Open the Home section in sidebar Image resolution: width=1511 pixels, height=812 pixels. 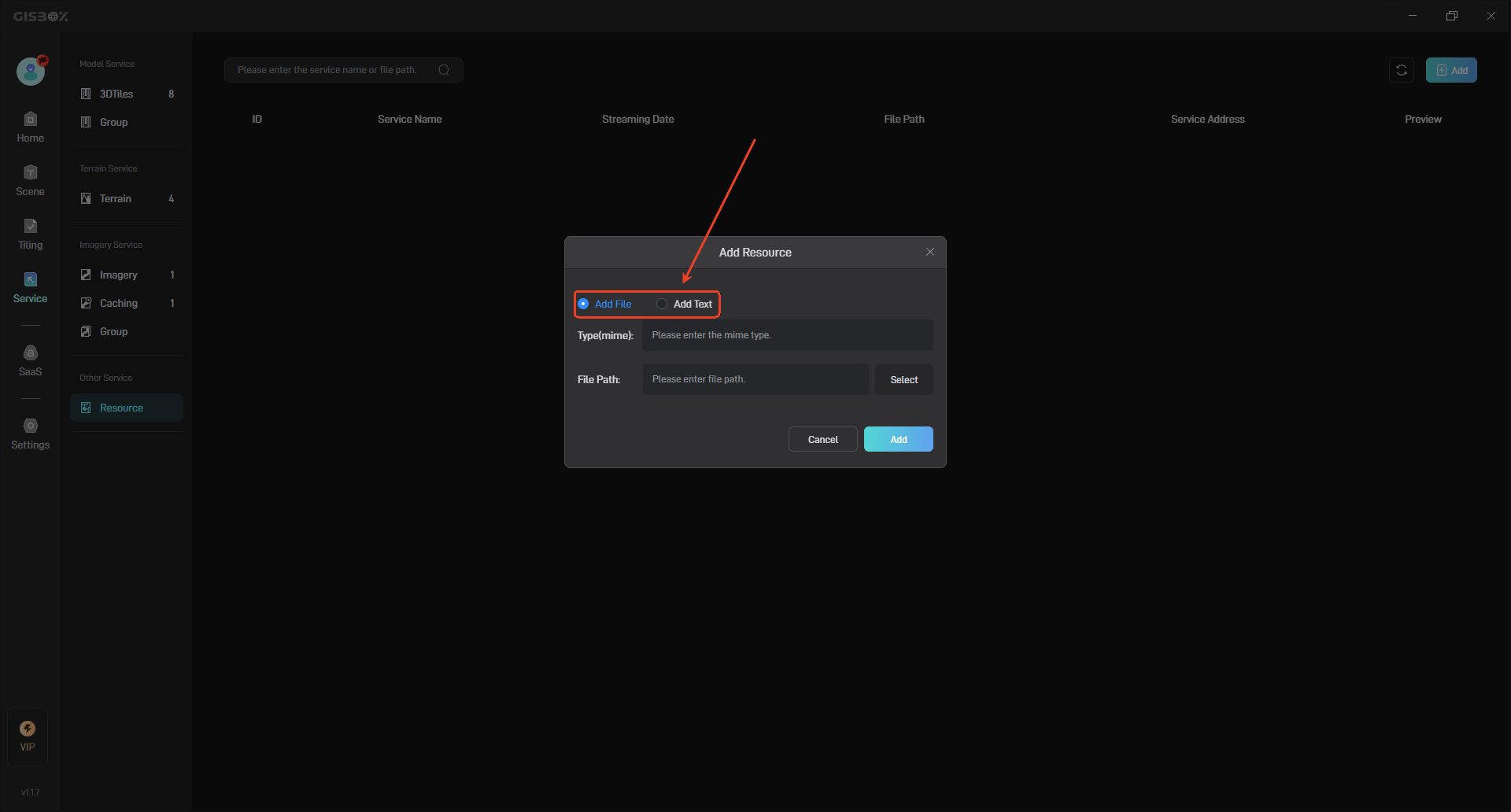(30, 127)
